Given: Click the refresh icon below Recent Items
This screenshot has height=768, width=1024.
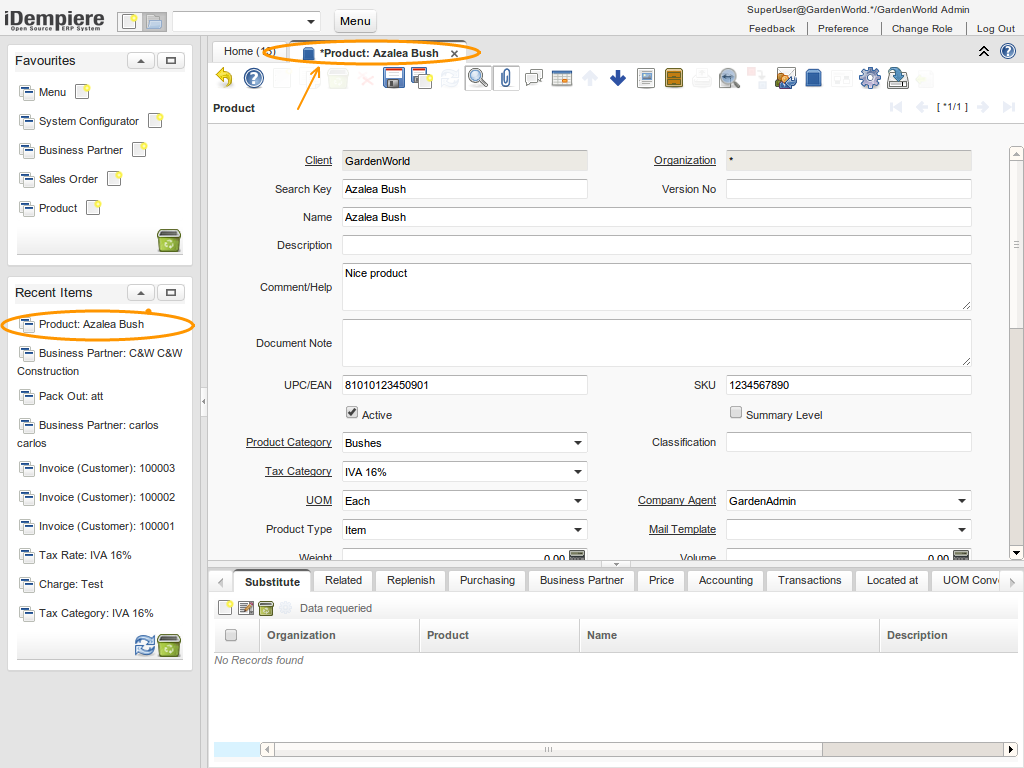Looking at the screenshot, I should point(143,646).
